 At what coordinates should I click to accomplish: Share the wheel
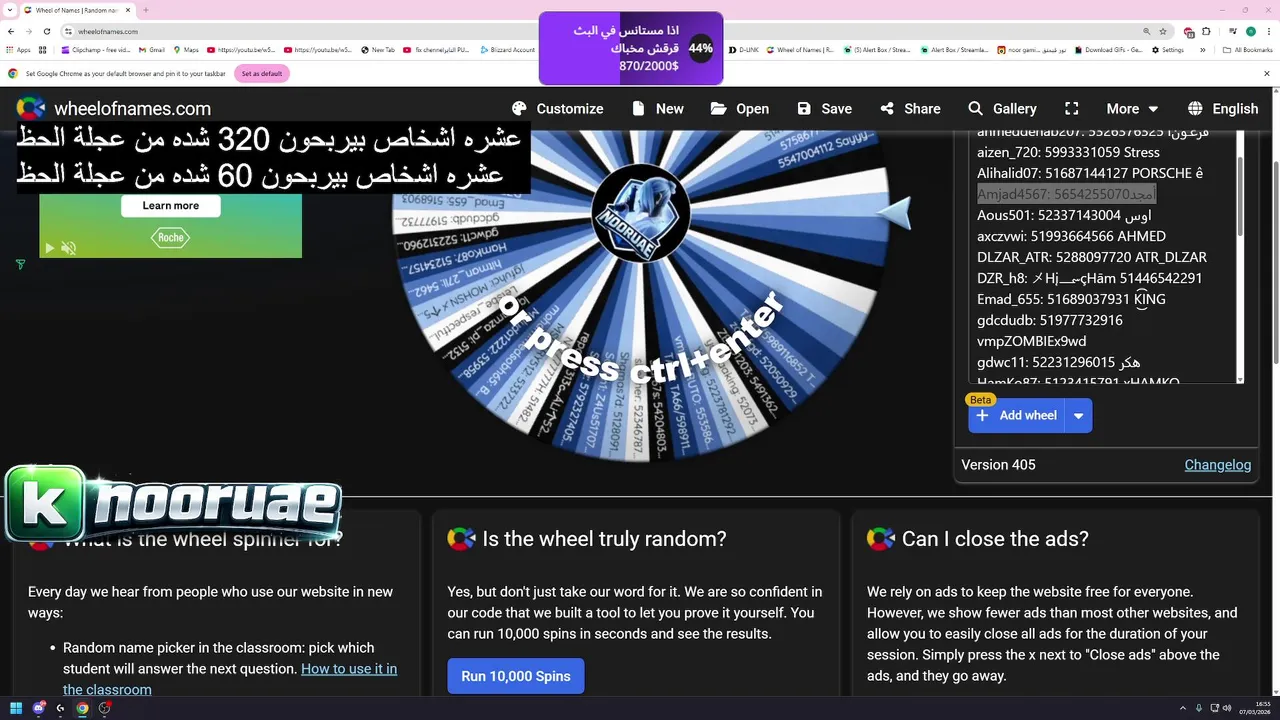click(x=910, y=109)
